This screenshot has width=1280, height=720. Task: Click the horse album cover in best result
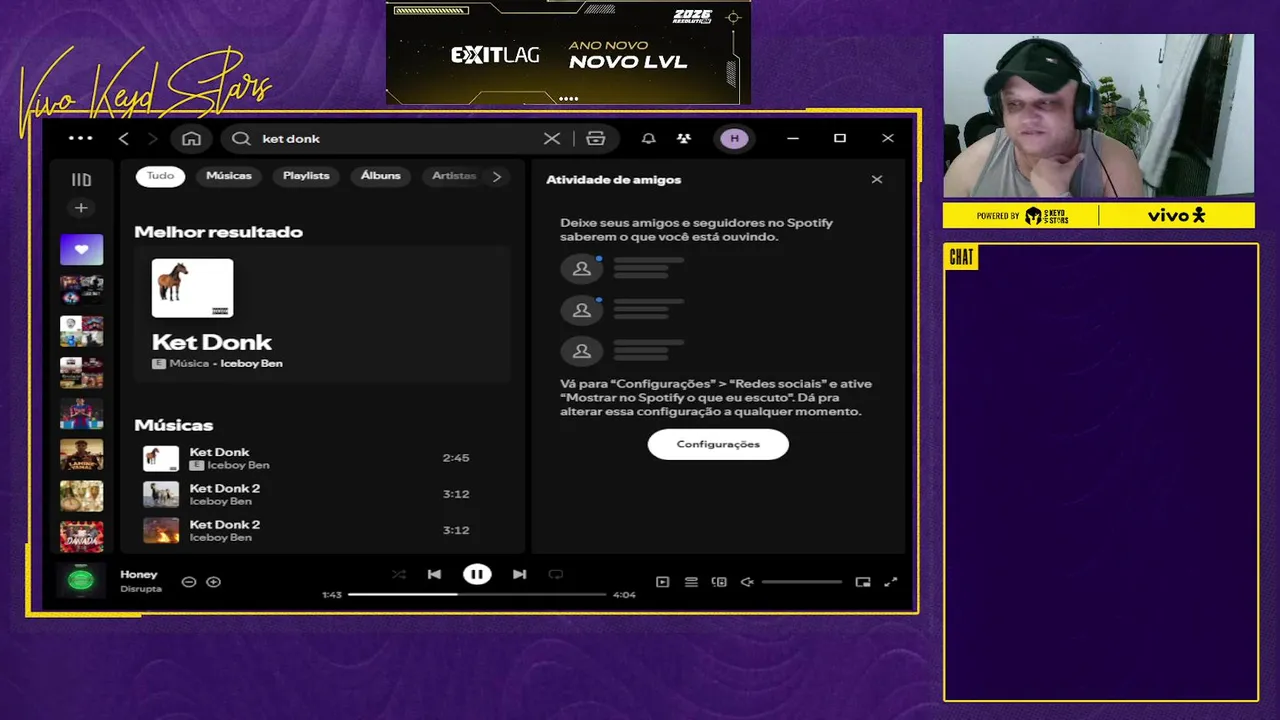192,288
